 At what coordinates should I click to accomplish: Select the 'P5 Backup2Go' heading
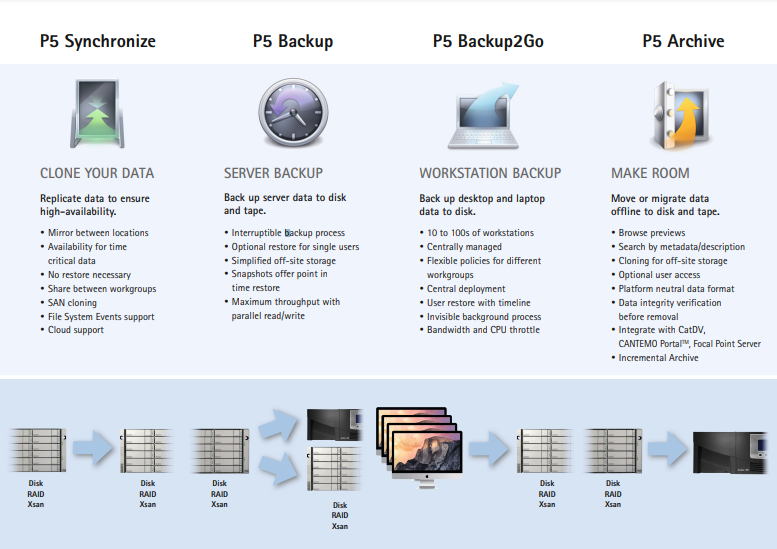(x=488, y=41)
